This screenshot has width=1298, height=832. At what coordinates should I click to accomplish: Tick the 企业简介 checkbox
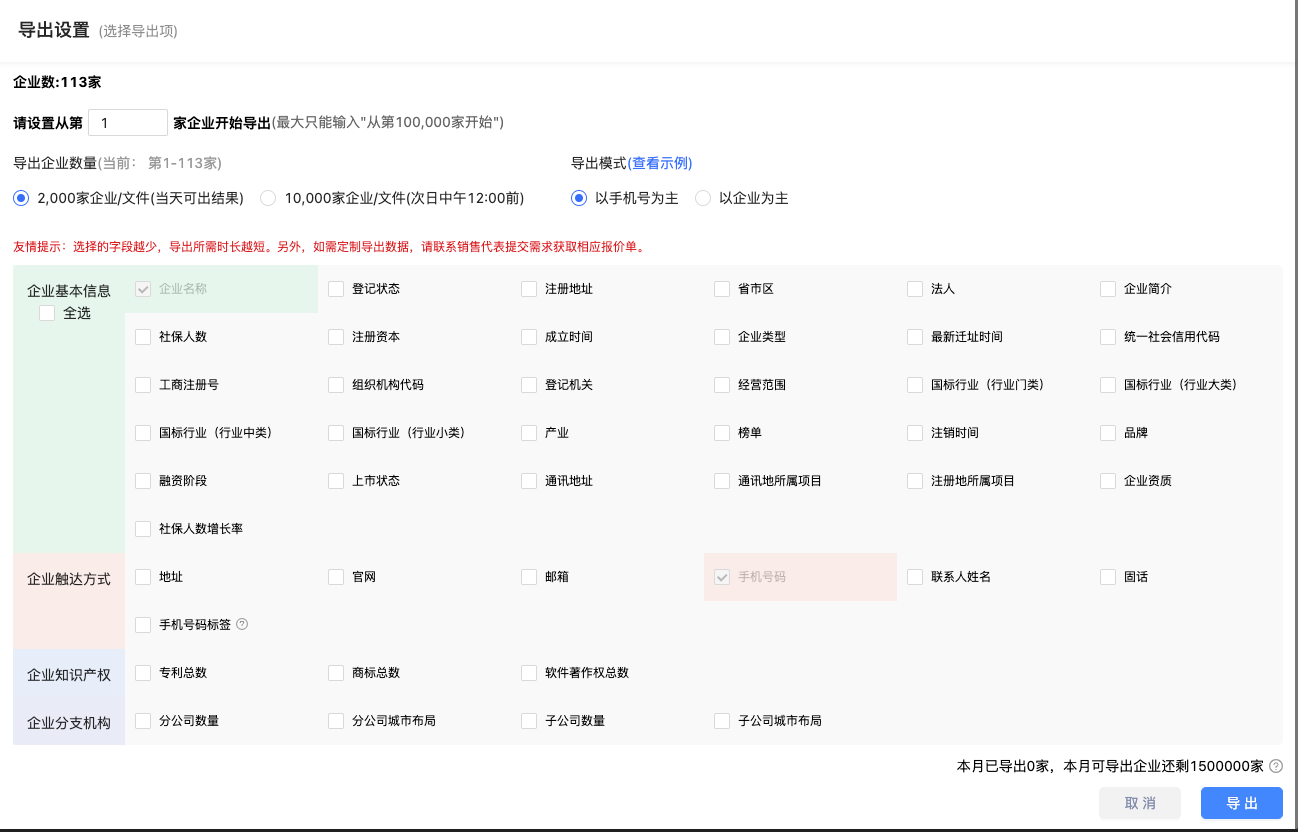(1108, 289)
